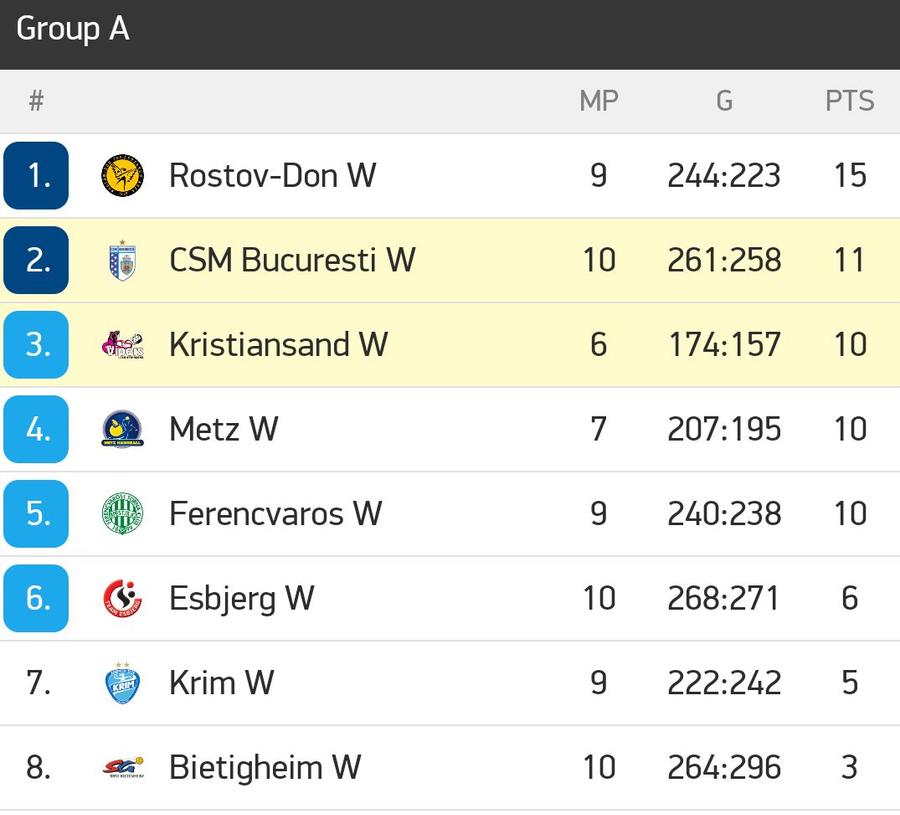Viewport: 900px width, 815px height.
Task: Open the CSM Bucuresti W team page
Action: tap(292, 260)
